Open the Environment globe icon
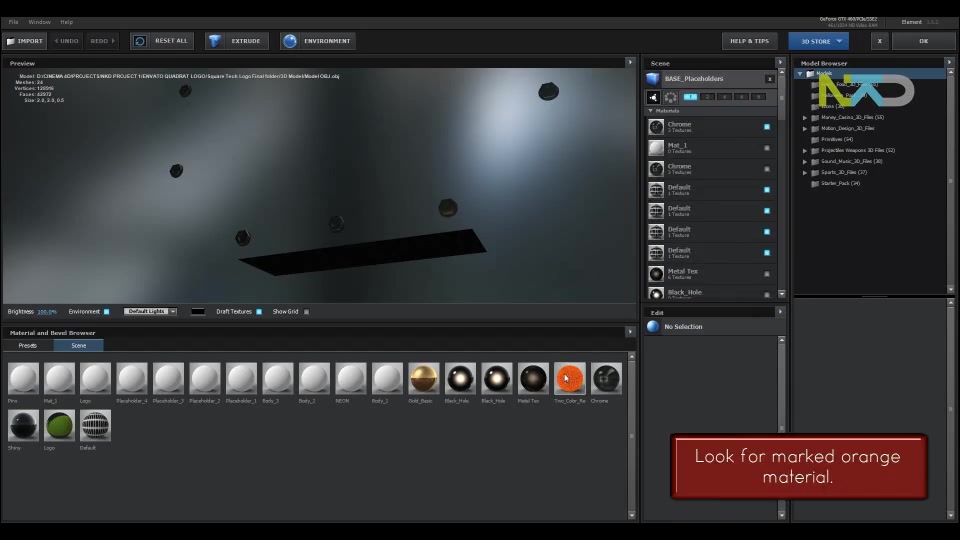Viewport: 960px width, 540px height. click(290, 41)
